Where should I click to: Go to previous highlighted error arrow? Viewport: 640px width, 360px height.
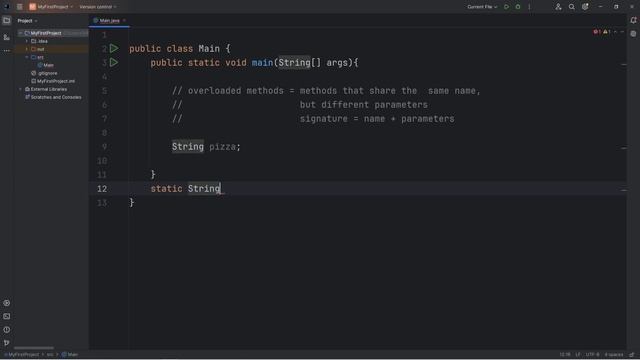pyautogui.click(x=616, y=32)
